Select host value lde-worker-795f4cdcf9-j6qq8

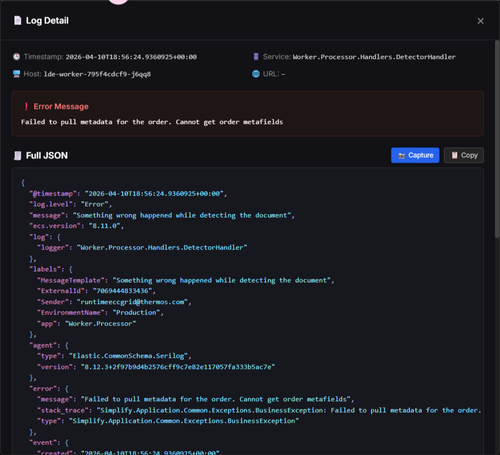click(x=97, y=74)
